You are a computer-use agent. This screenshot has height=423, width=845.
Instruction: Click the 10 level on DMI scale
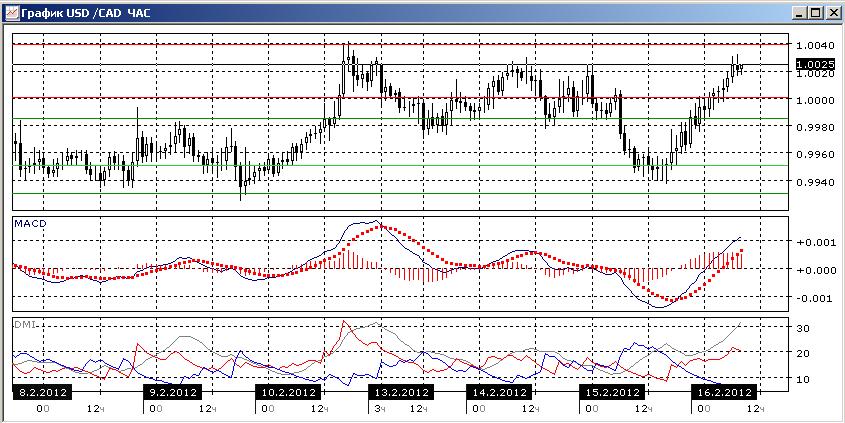click(x=802, y=379)
